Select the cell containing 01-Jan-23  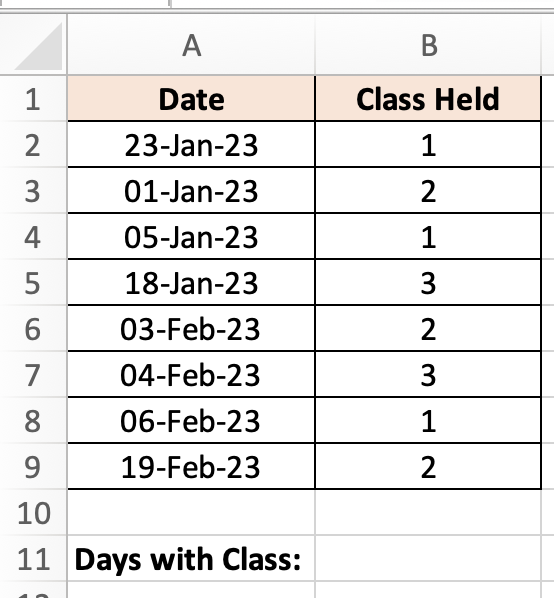click(x=191, y=191)
